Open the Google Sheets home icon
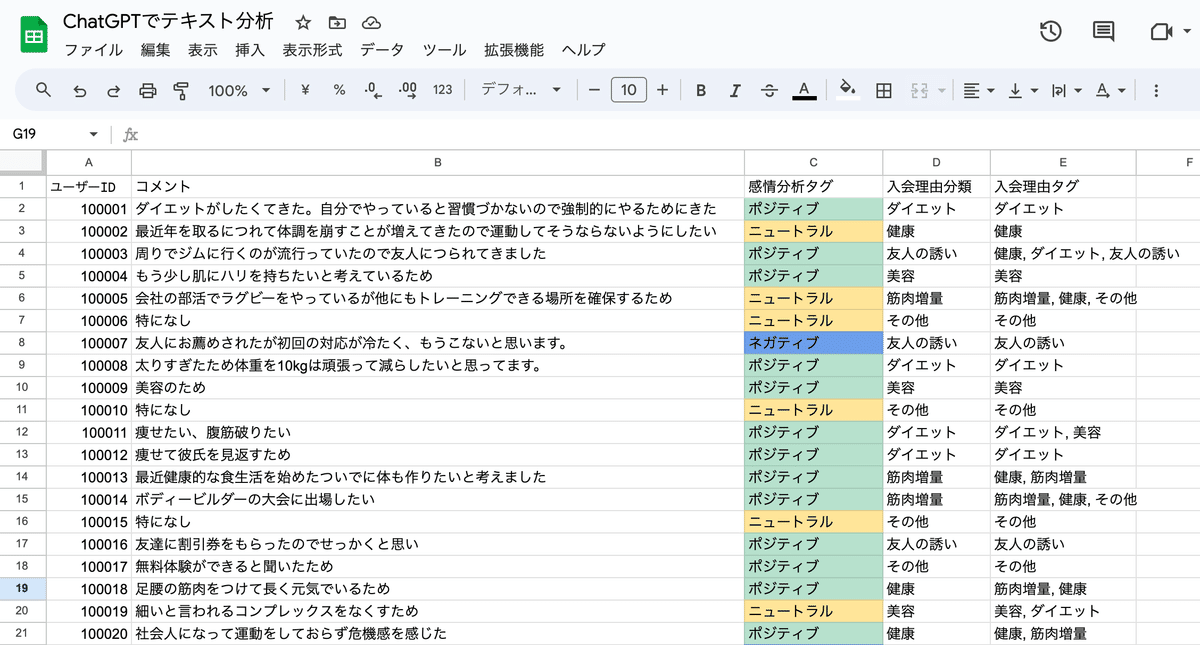The image size is (1200, 645). 33,35
